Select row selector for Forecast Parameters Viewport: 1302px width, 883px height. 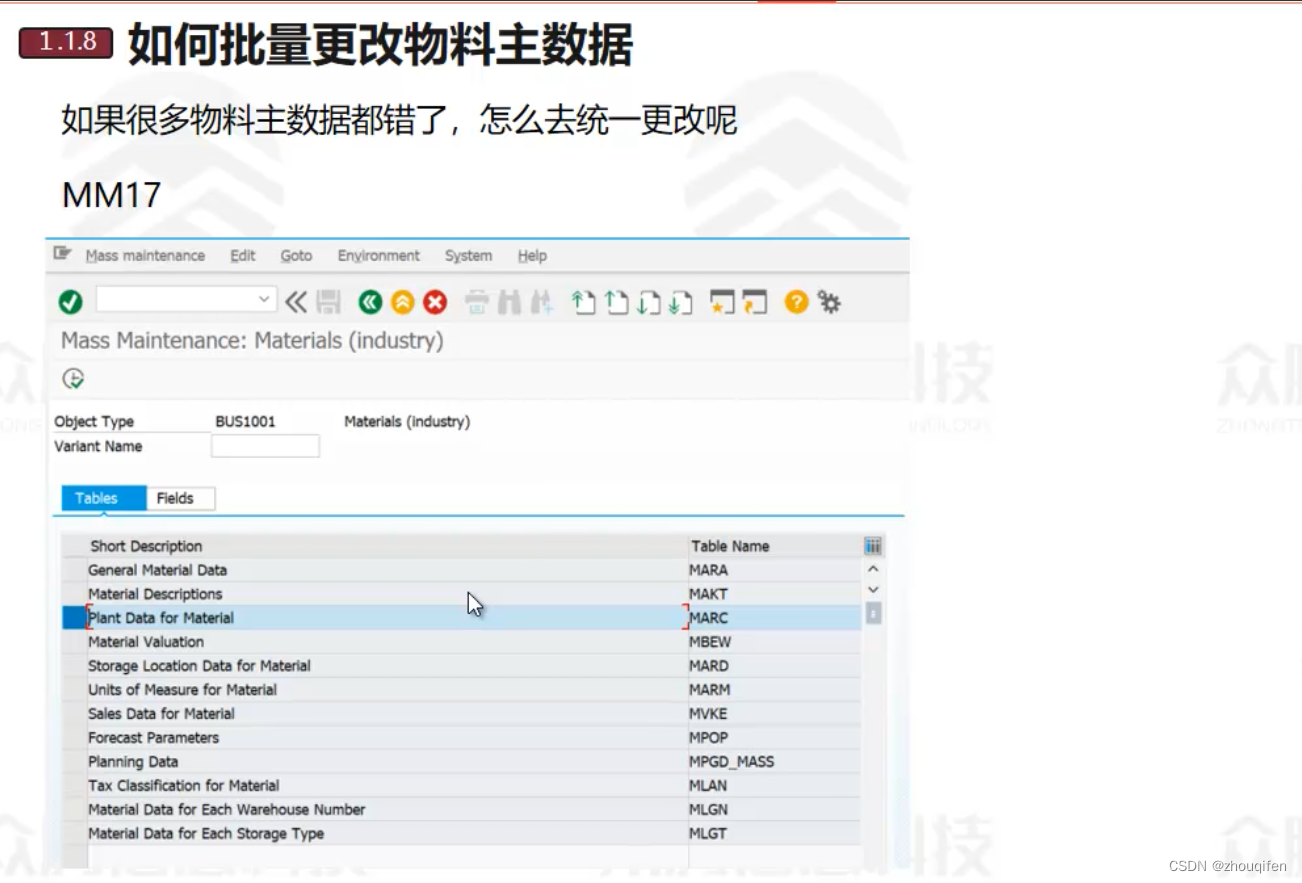coord(74,738)
